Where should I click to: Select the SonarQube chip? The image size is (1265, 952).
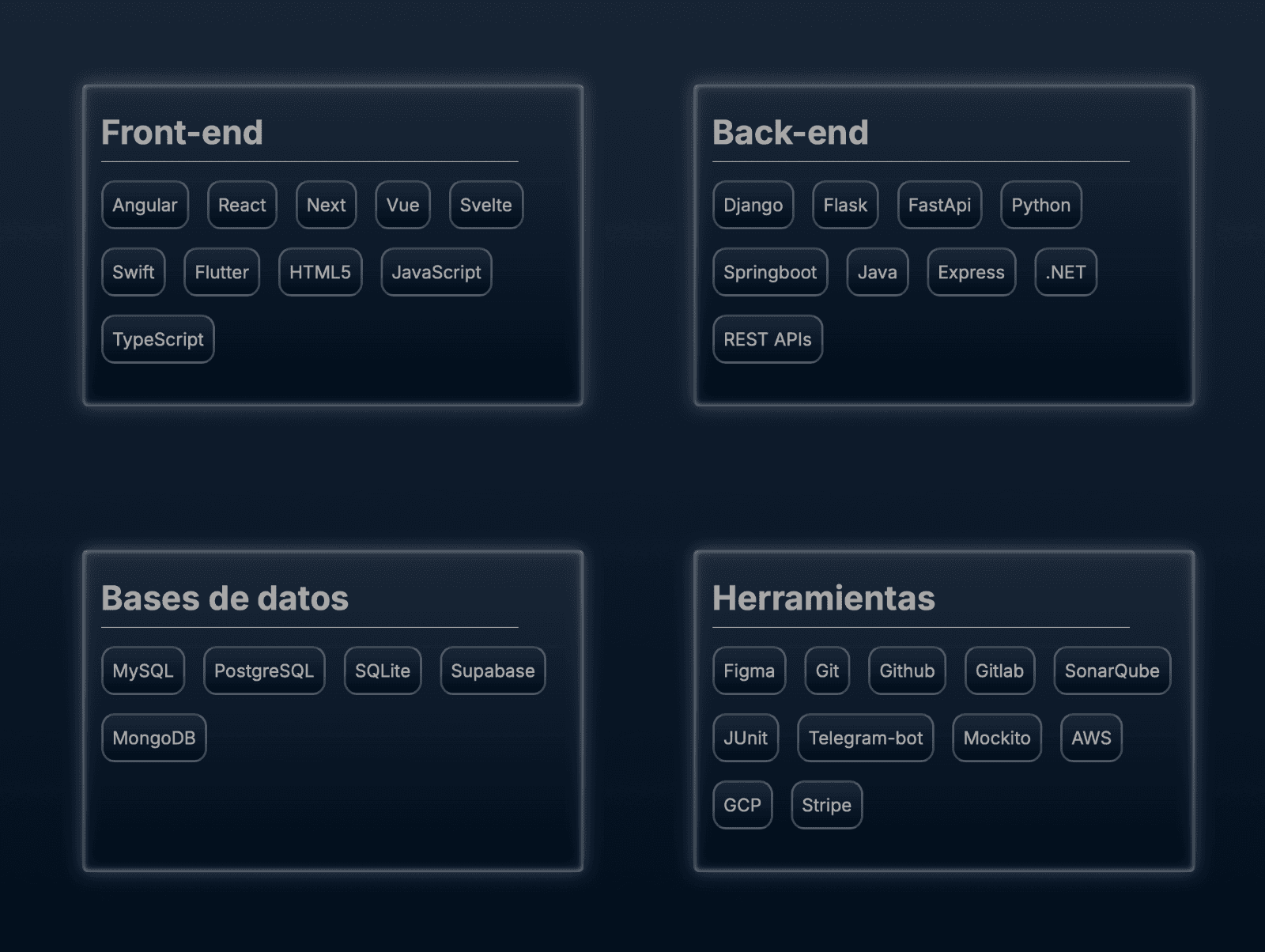(x=1112, y=671)
